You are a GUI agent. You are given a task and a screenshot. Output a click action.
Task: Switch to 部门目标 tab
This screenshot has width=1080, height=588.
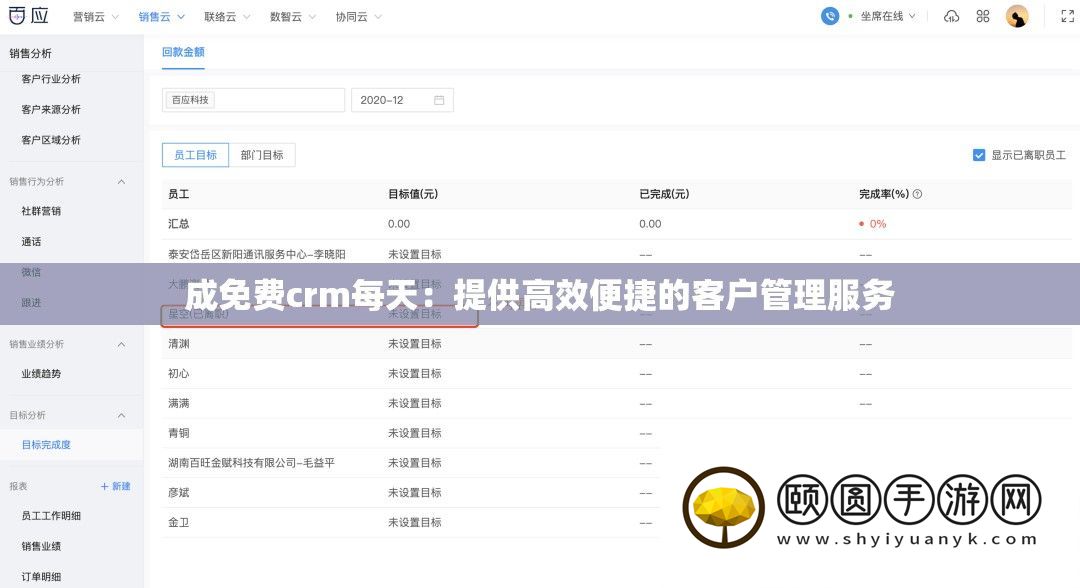[262, 156]
